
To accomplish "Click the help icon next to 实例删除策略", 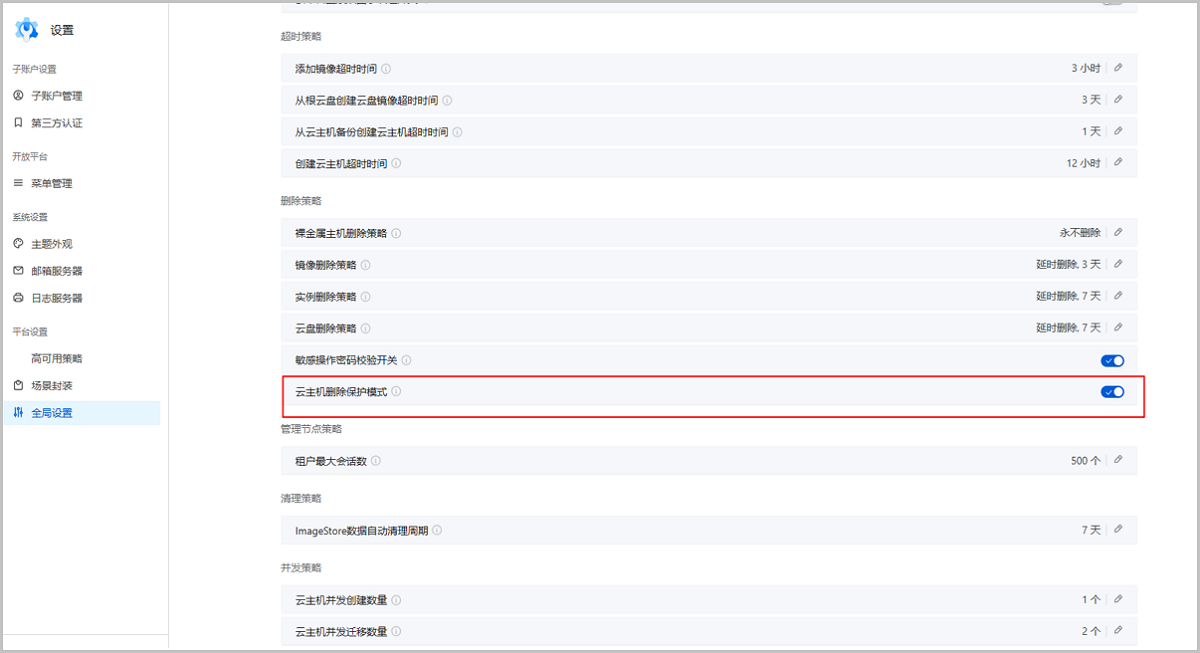I will (365, 297).
